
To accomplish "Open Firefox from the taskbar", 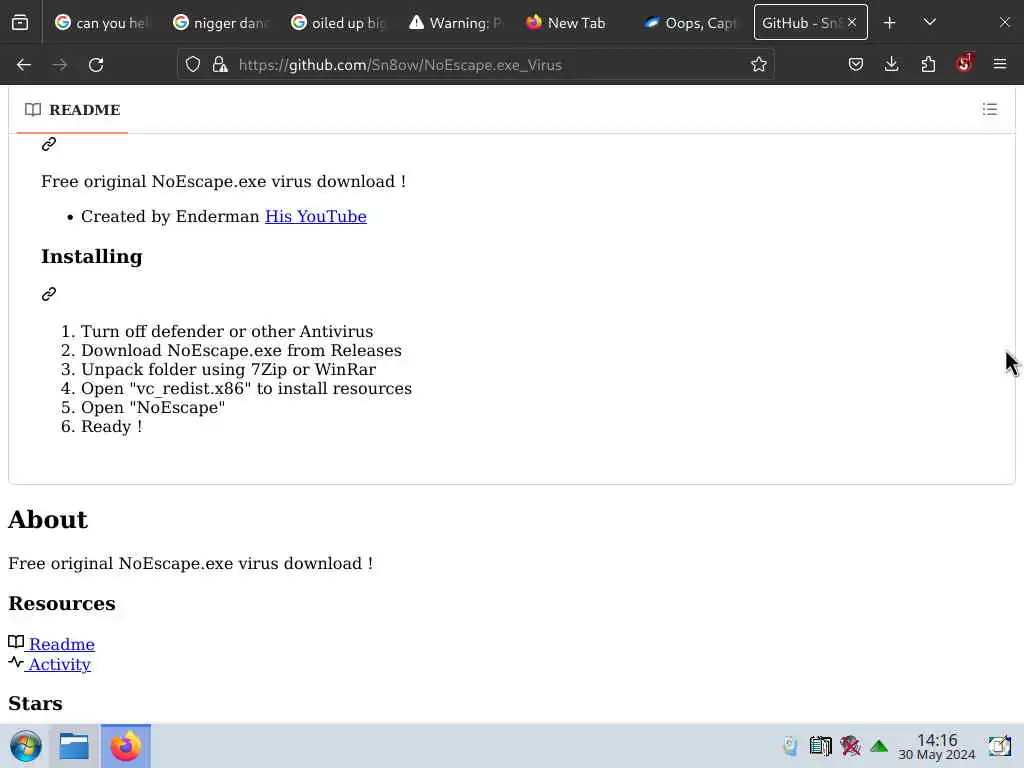I will coord(125,746).
